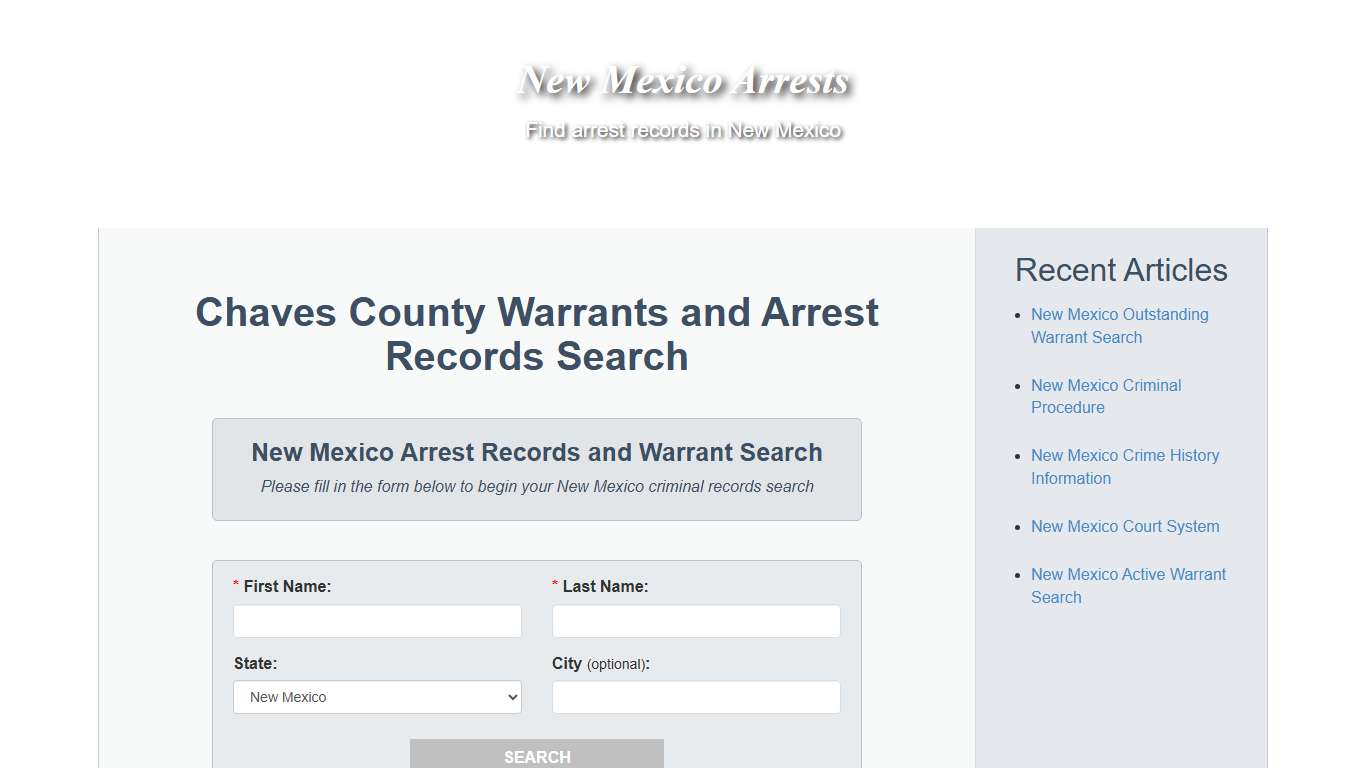
Task: Open New Mexico Court System article
Action: click(1125, 526)
